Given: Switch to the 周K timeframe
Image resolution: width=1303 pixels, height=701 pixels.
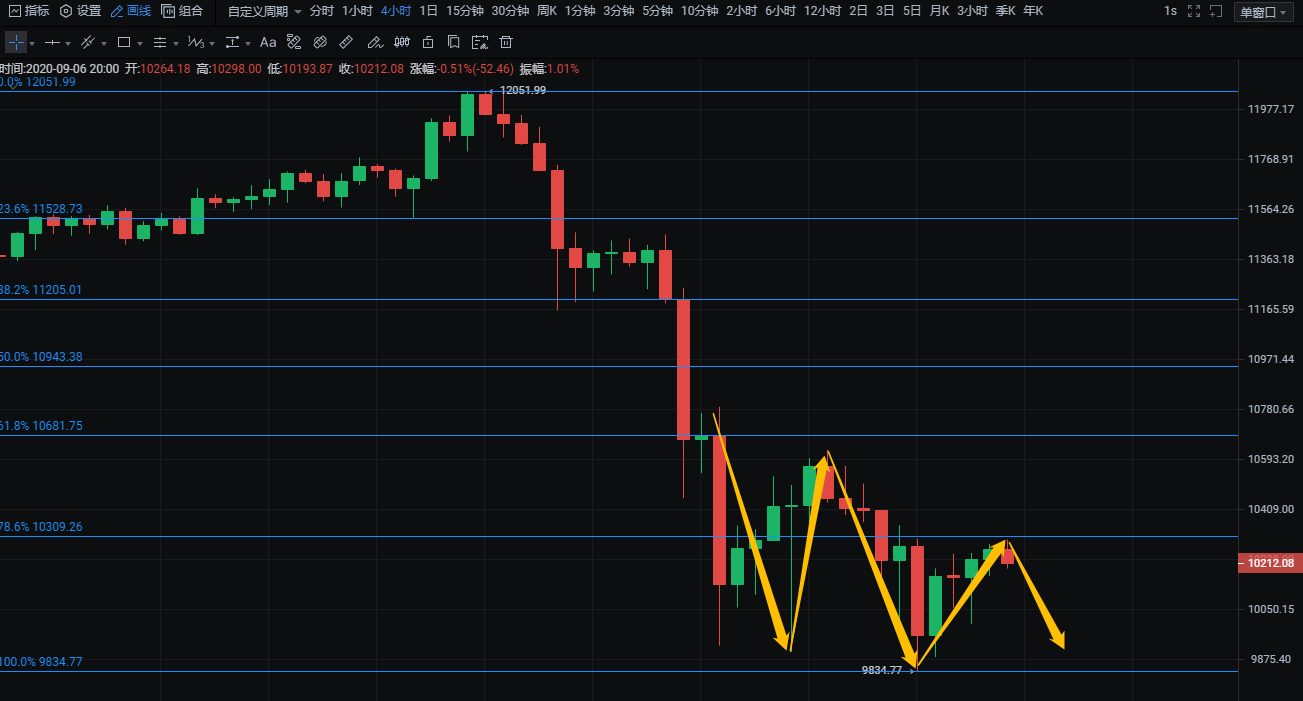Looking at the screenshot, I should click(x=547, y=11).
